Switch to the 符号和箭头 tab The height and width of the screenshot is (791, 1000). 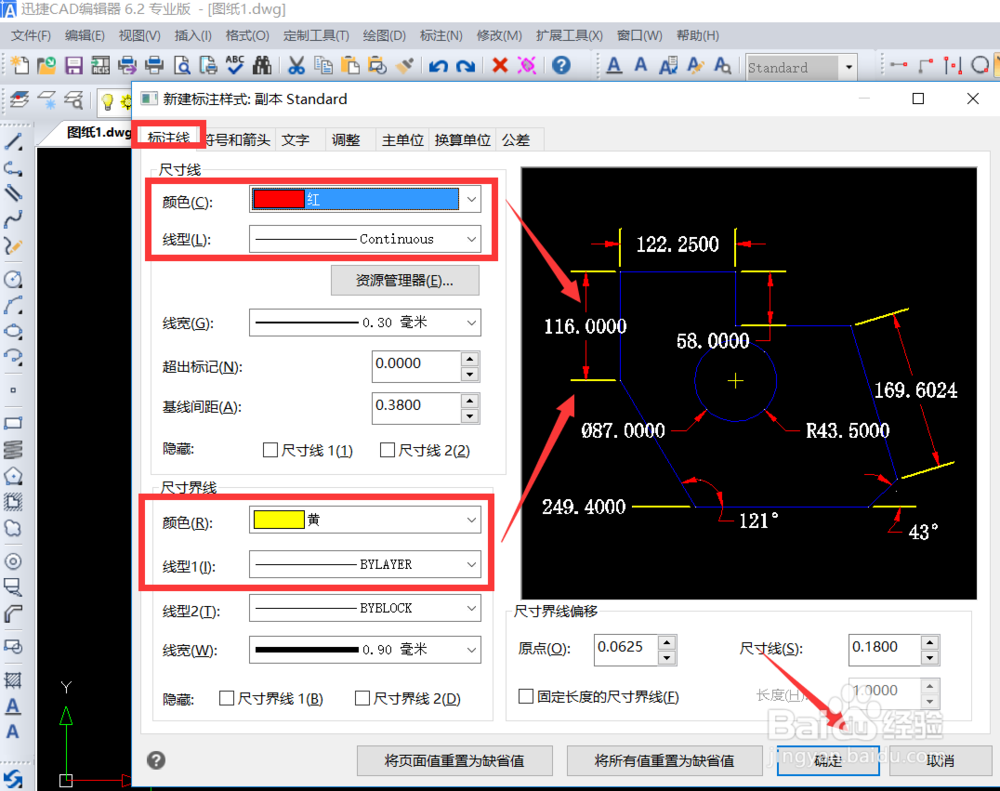[x=237, y=140]
